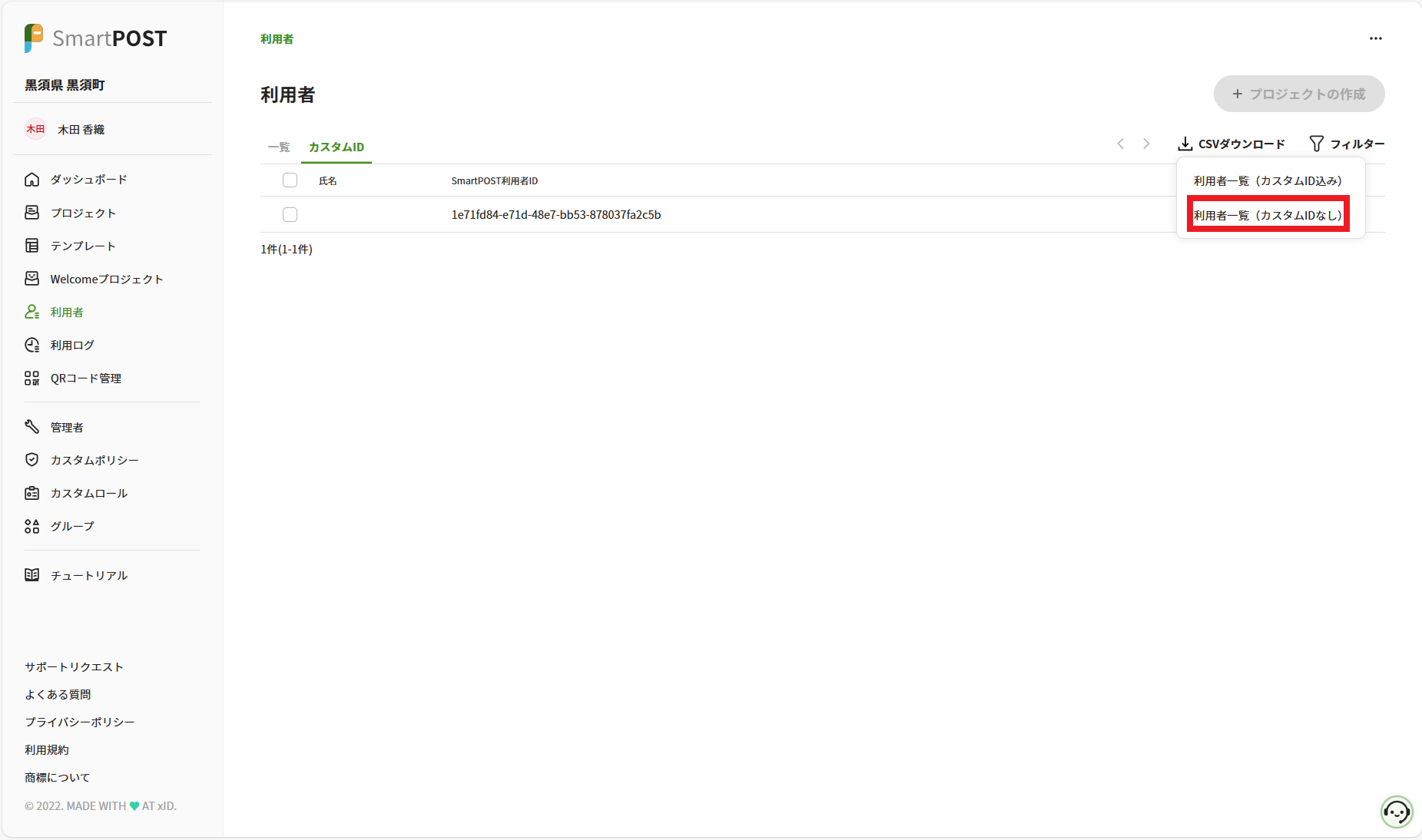The height and width of the screenshot is (840, 1422).
Task: Click the usage log clock icon
Action: click(31, 346)
